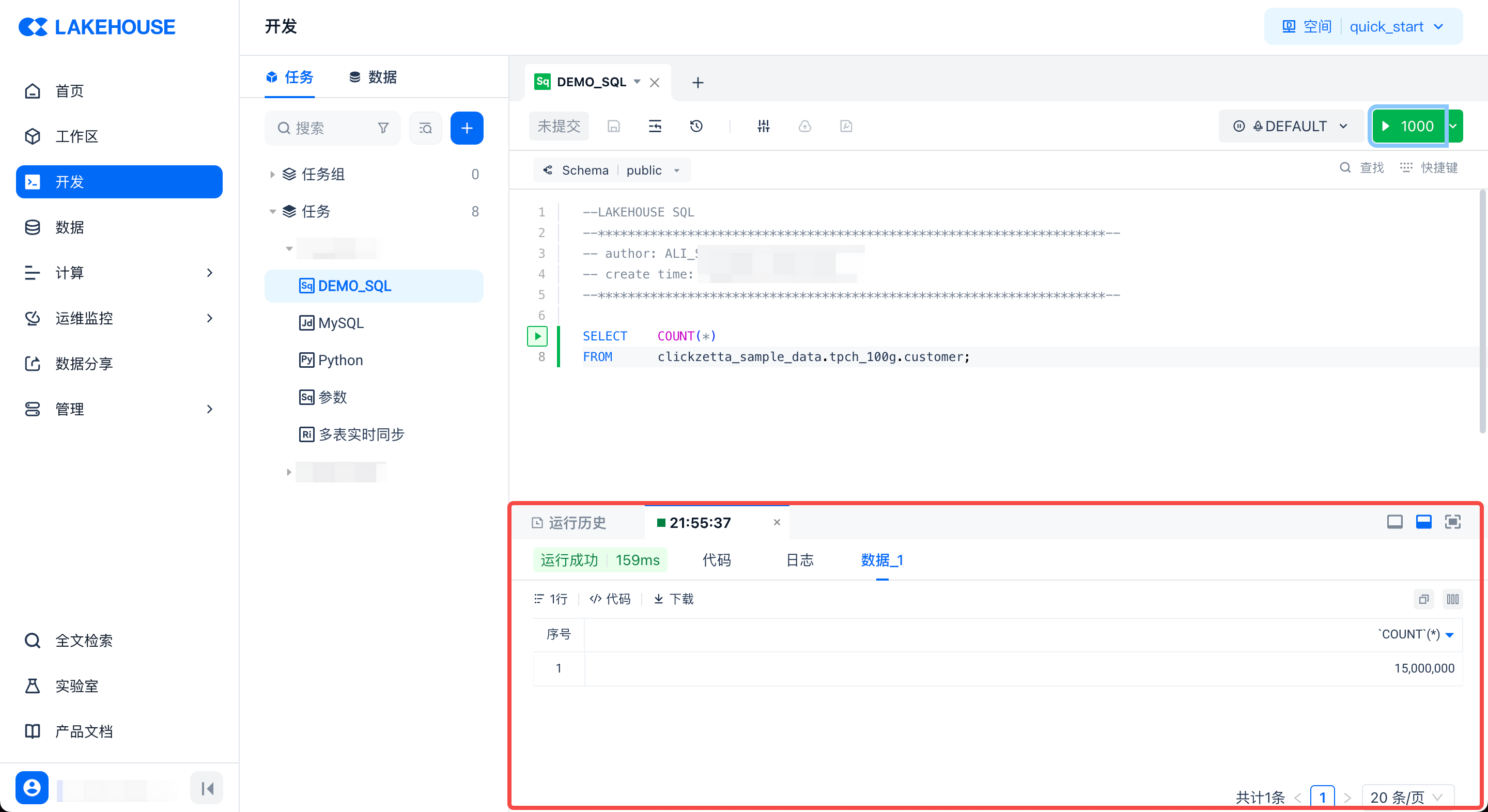Image resolution: width=1488 pixels, height=812 pixels.
Task: Open the version history clock icon
Action: coord(696,126)
